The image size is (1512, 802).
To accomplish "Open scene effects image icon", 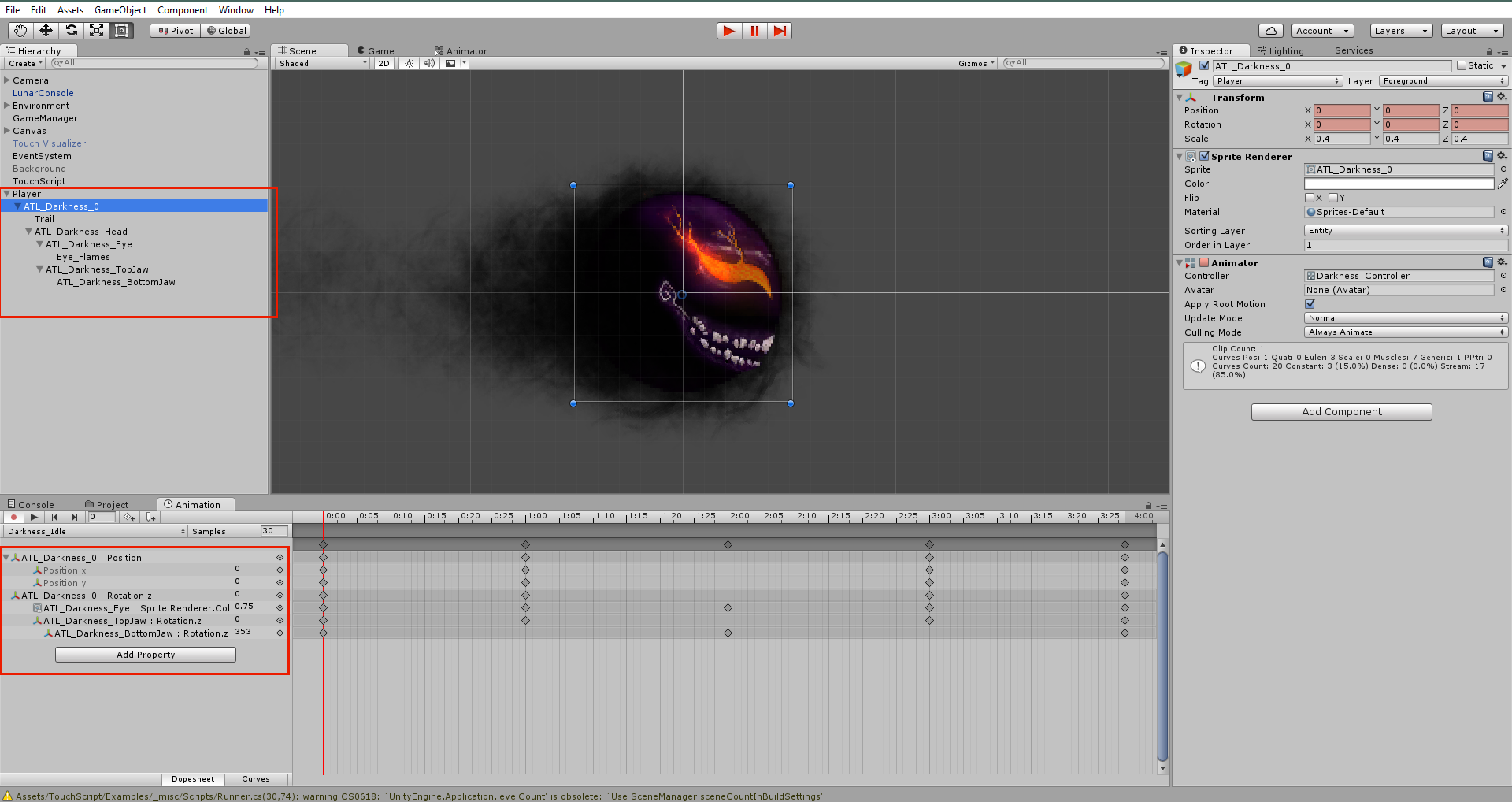I will point(450,63).
